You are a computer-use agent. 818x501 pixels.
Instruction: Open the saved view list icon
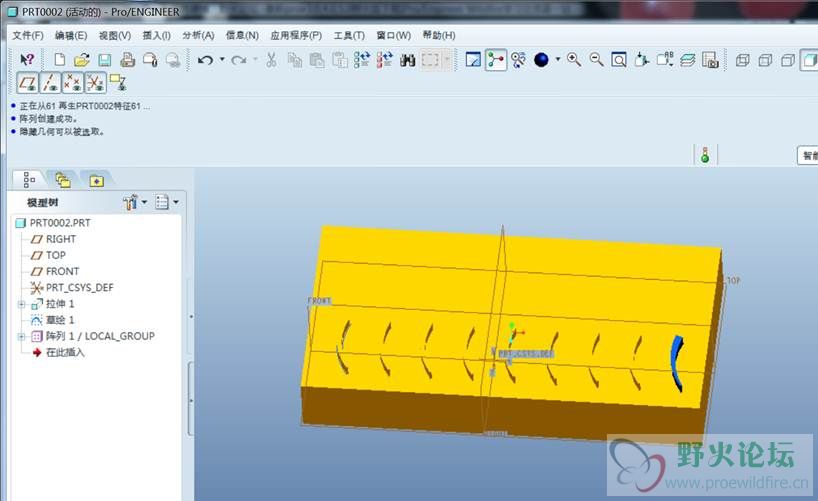tap(665, 59)
